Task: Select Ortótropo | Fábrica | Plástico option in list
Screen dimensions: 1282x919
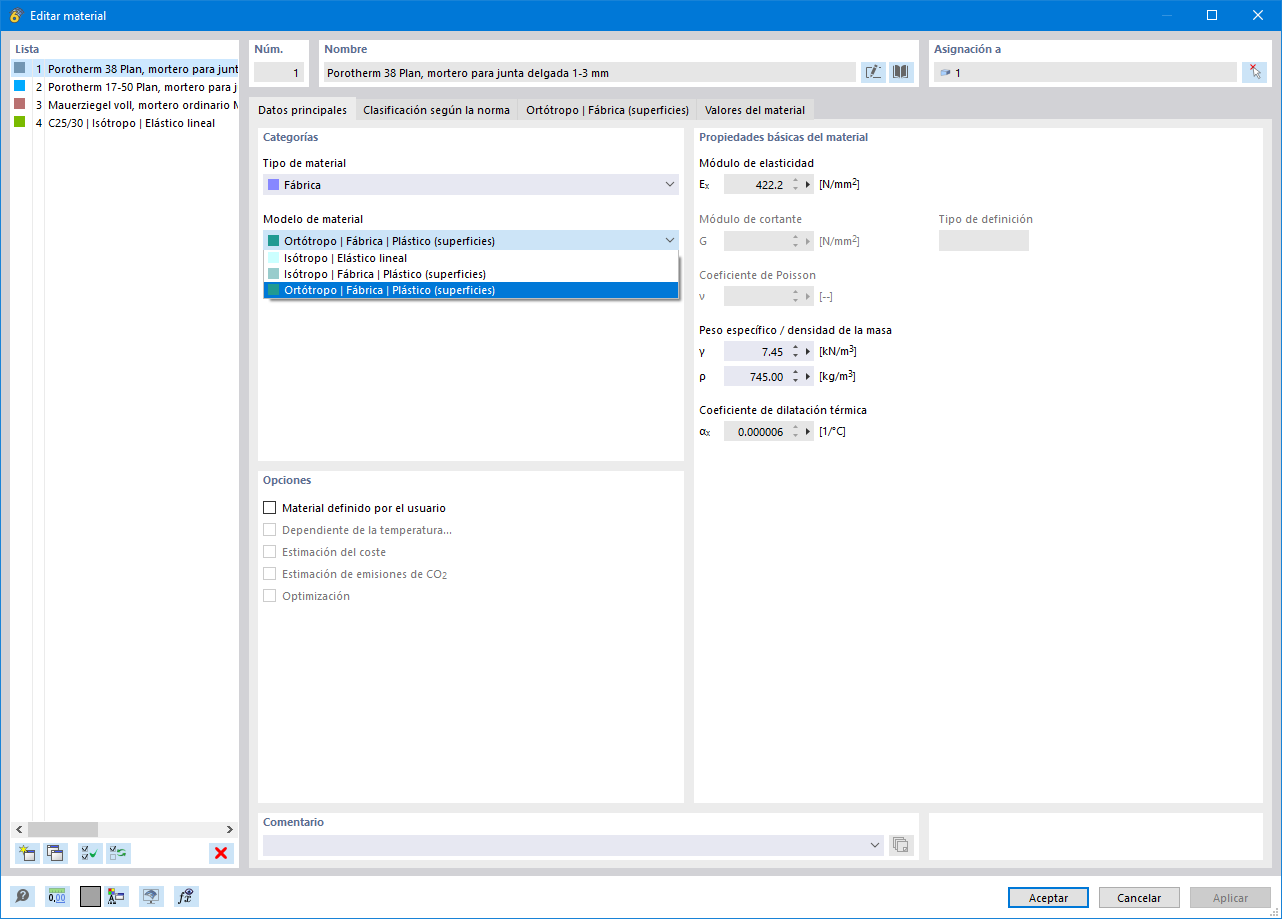Action: tap(471, 290)
